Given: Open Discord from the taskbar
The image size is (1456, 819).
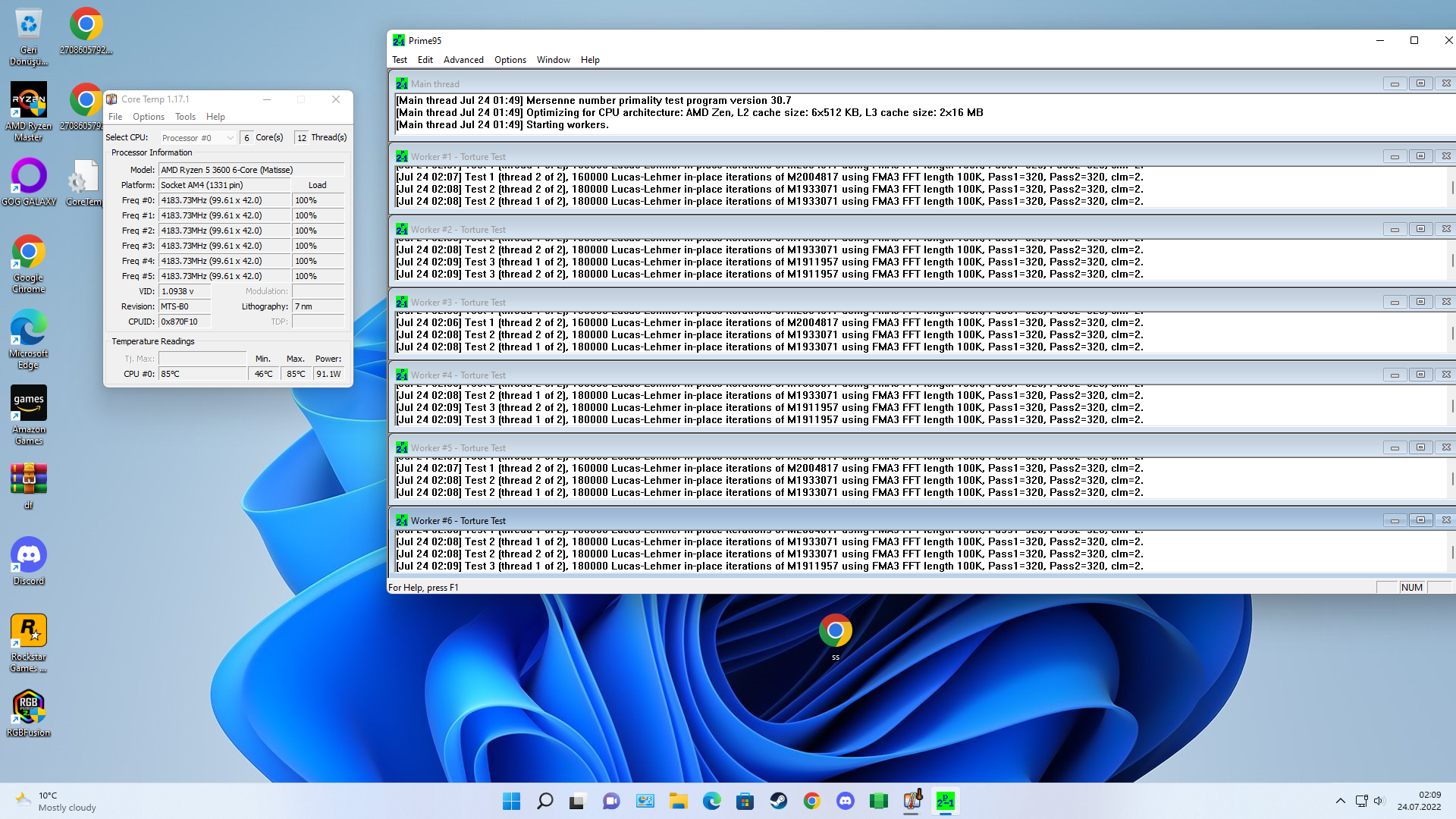Looking at the screenshot, I should tap(845, 801).
